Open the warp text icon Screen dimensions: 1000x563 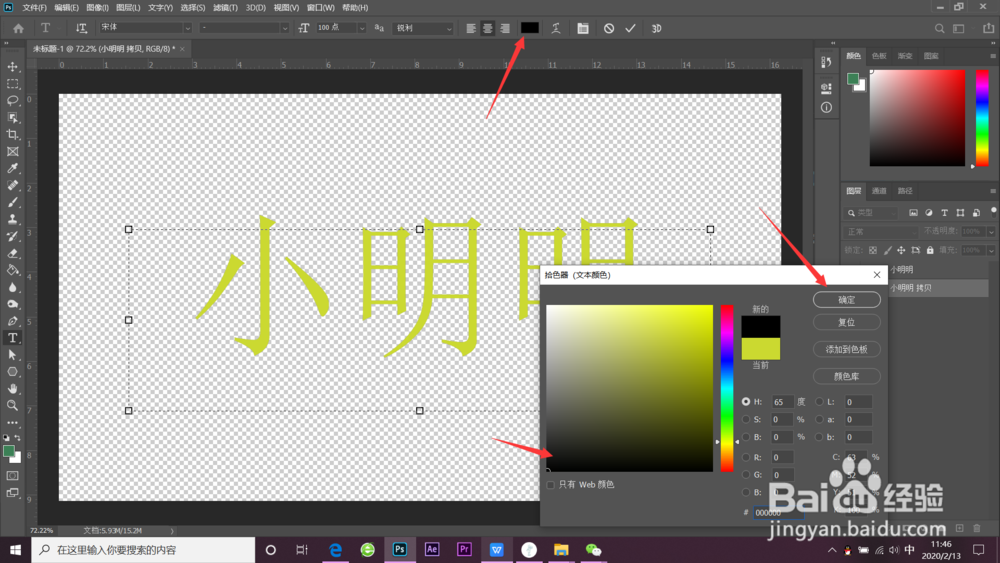(556, 28)
